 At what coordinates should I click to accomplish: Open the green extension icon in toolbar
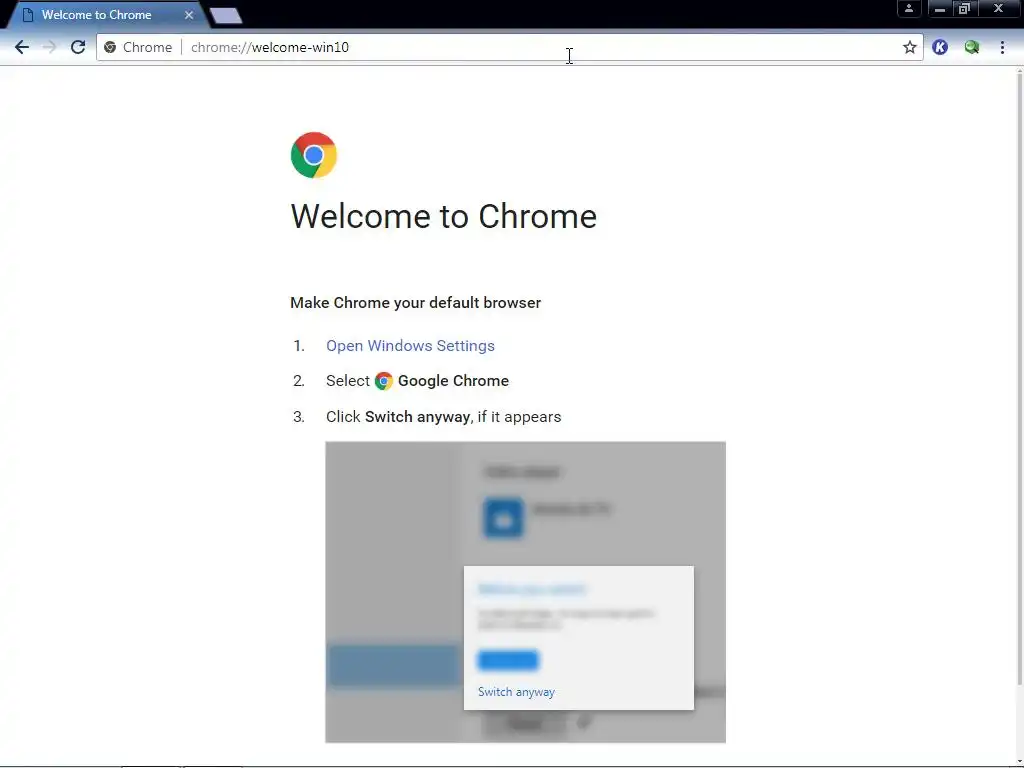pyautogui.click(x=972, y=47)
